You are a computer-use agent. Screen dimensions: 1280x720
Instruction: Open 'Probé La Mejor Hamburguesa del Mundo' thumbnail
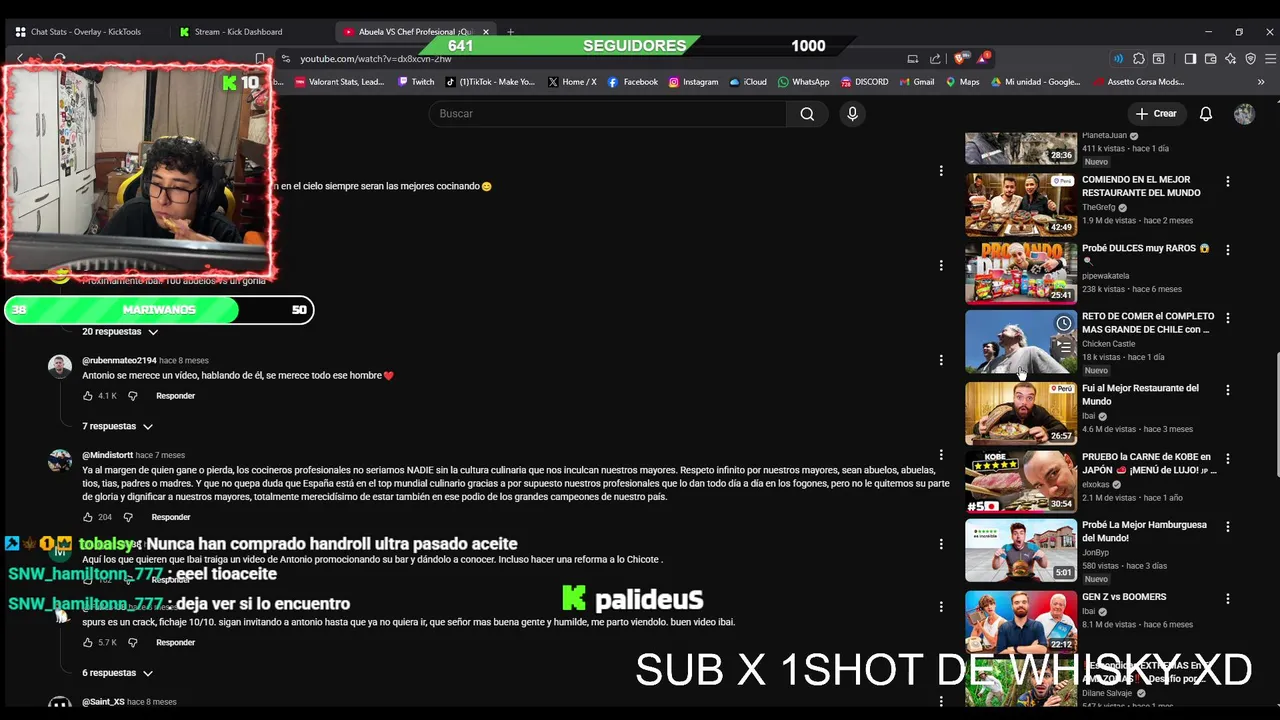(x=1021, y=550)
